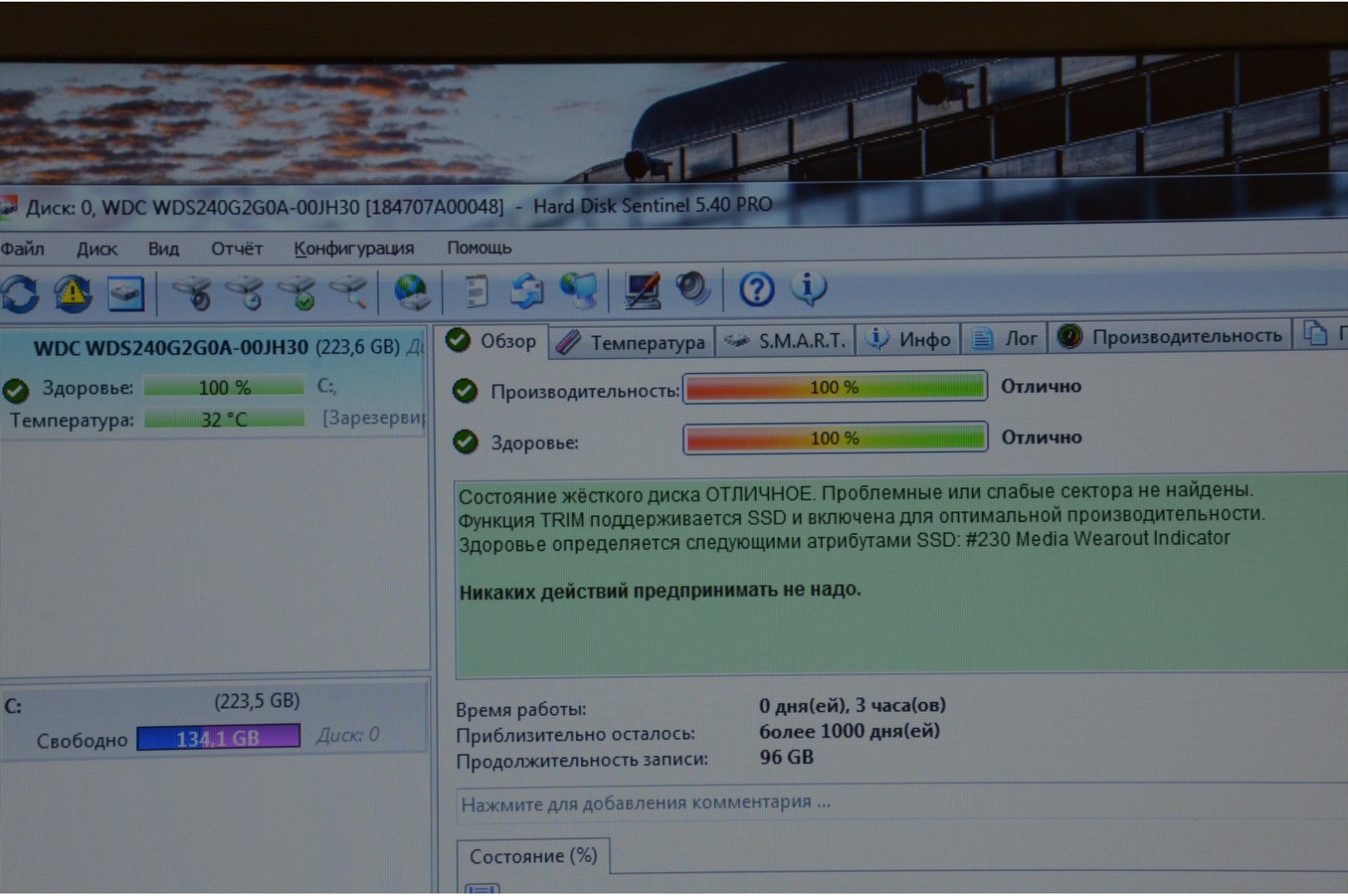The height and width of the screenshot is (896, 1348).
Task: Open help with the question mark icon
Action: coord(755,290)
